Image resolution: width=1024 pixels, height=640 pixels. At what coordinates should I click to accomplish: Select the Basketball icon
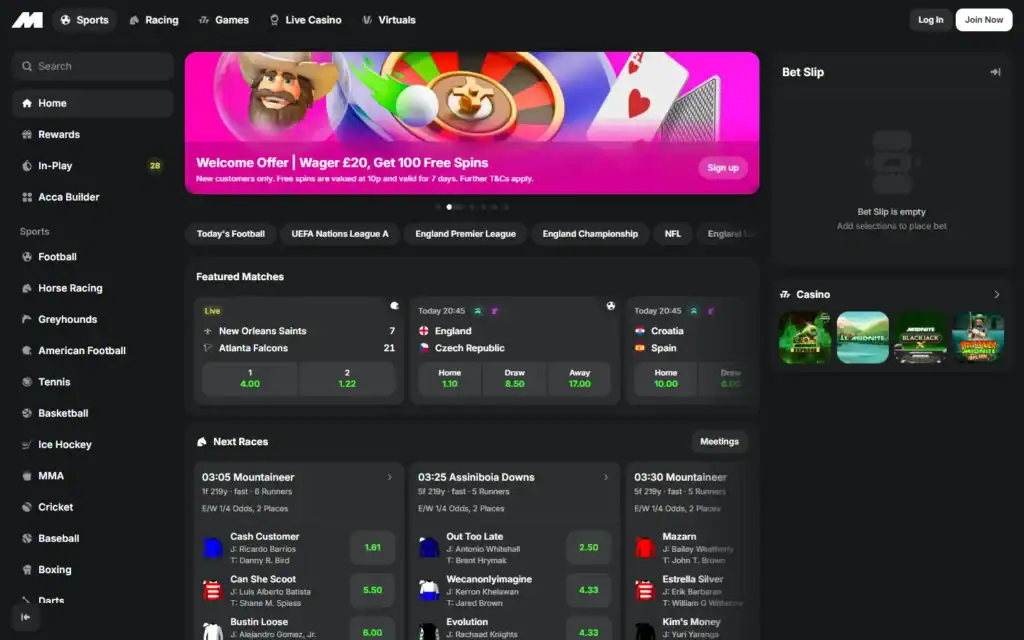[x=27, y=413]
